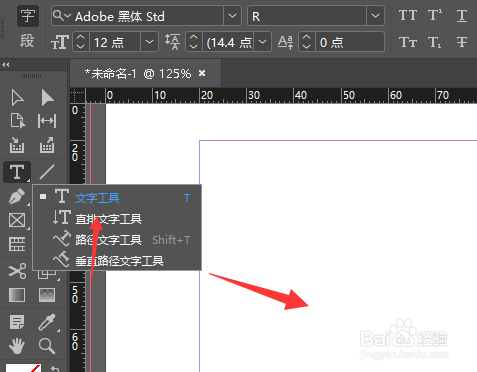Toggle Small Caps (Tт) formatting
The image size is (477, 372).
(408, 42)
